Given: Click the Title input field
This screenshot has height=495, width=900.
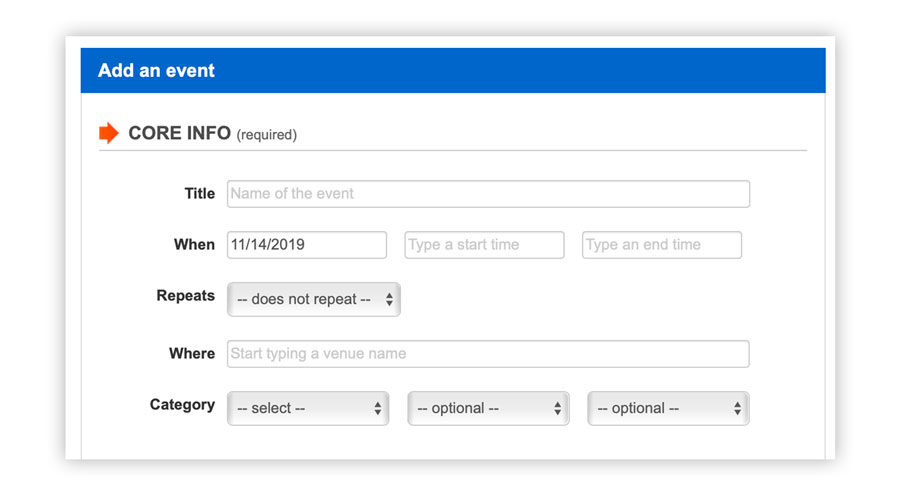Looking at the screenshot, I should click(x=488, y=194).
